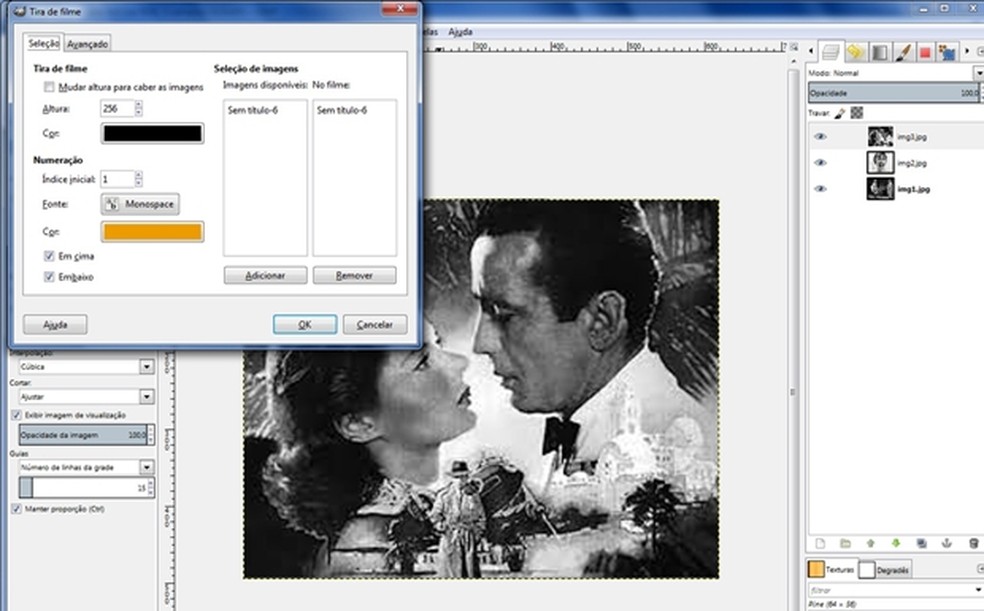Viewport: 984px width, 611px height.
Task: Click the new layer icon
Action: click(820, 543)
